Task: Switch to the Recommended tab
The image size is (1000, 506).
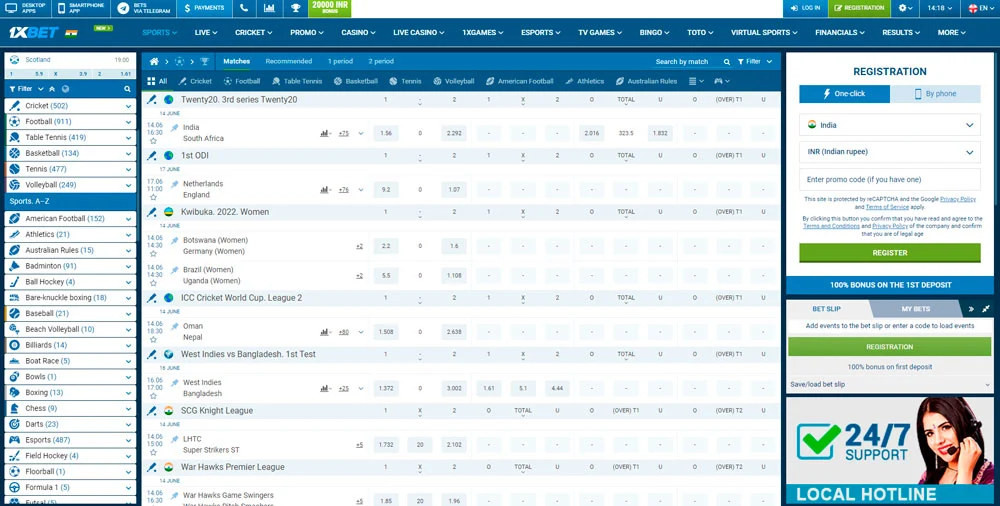Action: [x=289, y=61]
